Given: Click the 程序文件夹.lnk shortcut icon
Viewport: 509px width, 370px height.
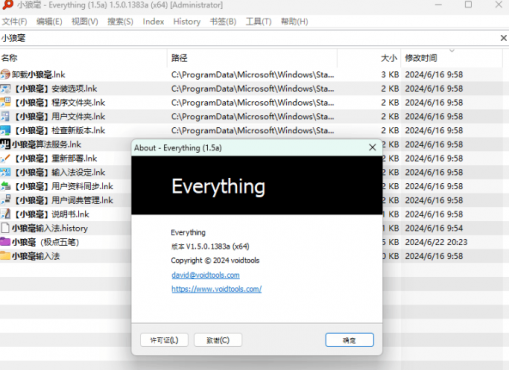Looking at the screenshot, I should click(x=5, y=102).
